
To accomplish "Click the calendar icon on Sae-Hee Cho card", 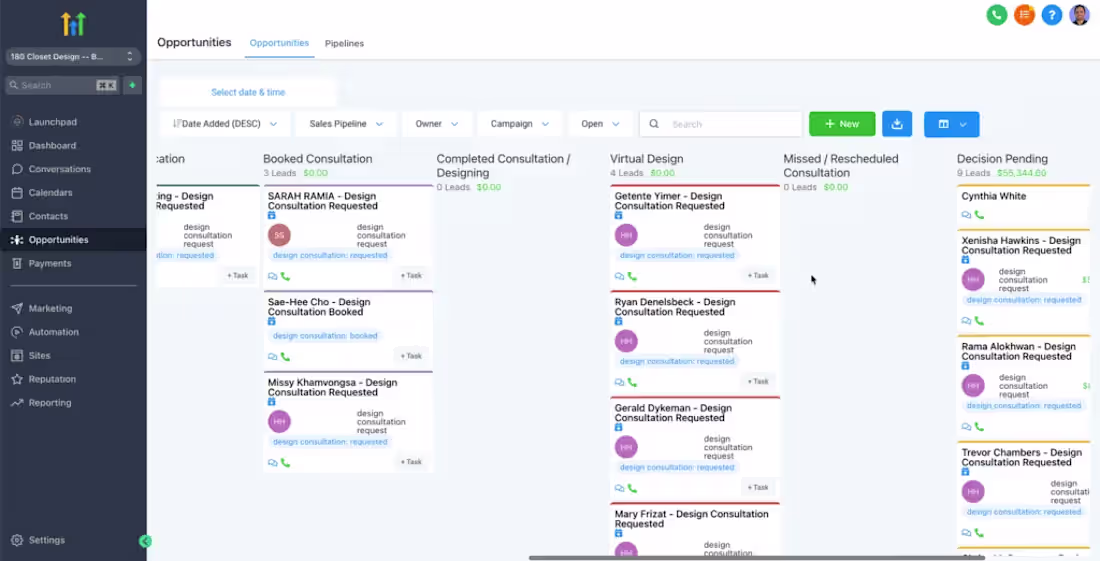I will point(271,321).
